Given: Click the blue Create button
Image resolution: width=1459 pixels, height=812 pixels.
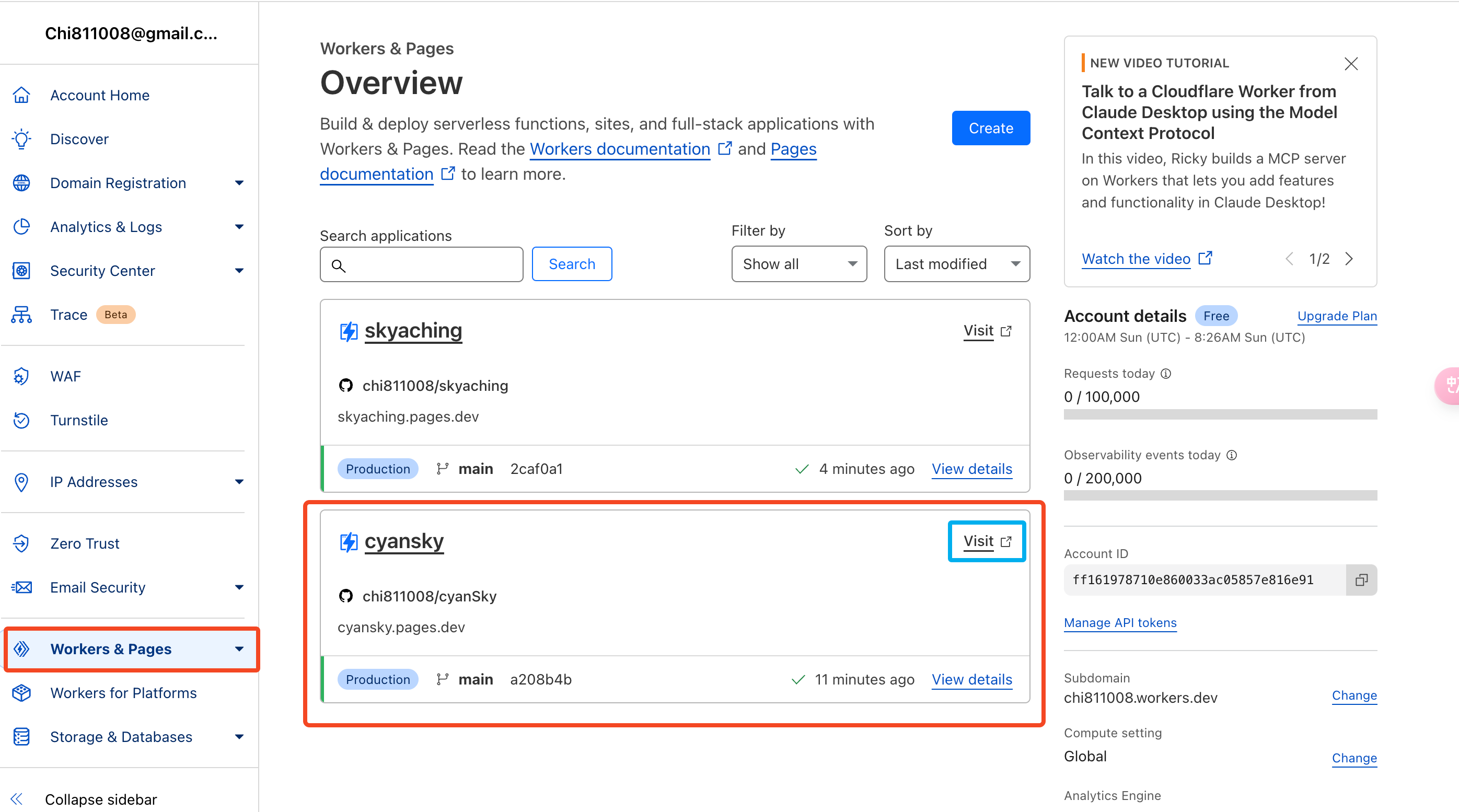Looking at the screenshot, I should tap(991, 128).
